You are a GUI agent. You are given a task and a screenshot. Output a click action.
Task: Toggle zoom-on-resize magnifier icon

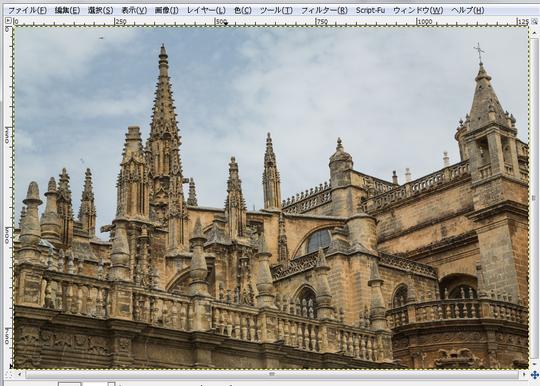[x=534, y=21]
